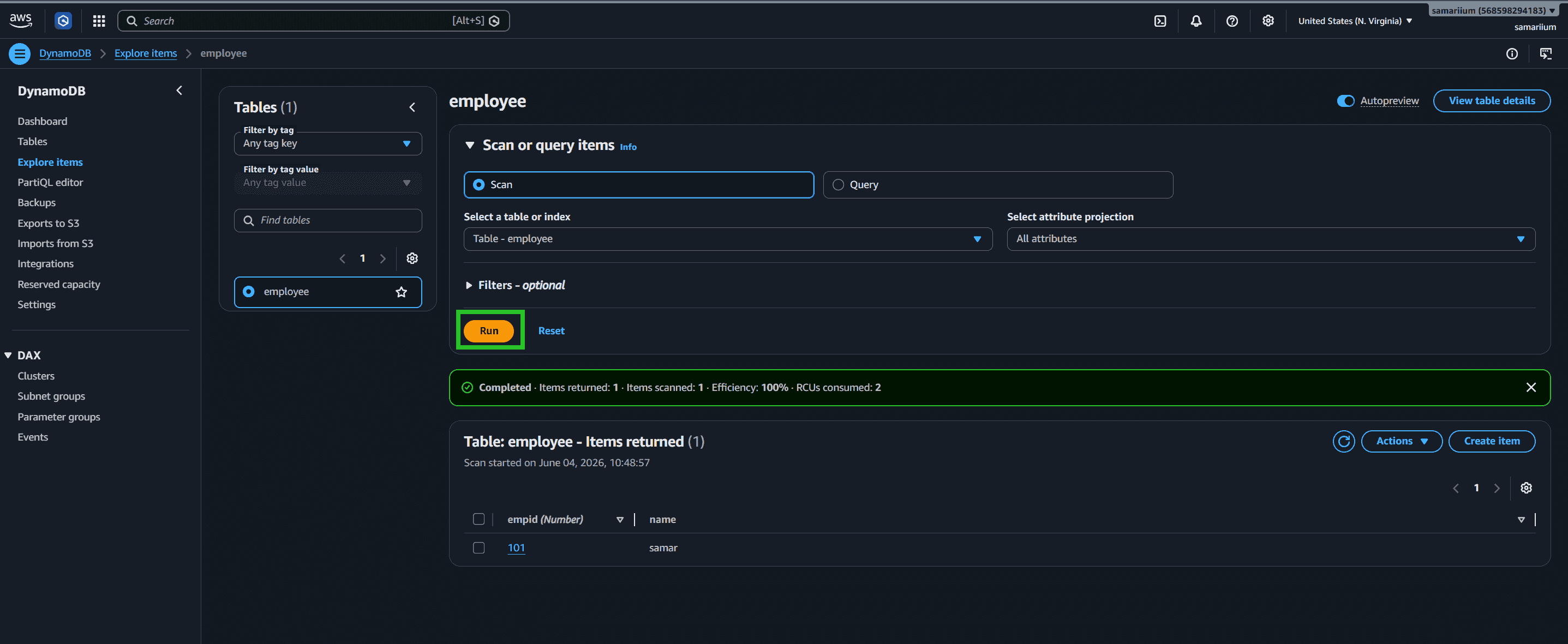Check the select-all items checkbox
The width and height of the screenshot is (1568, 644).
pyautogui.click(x=479, y=519)
